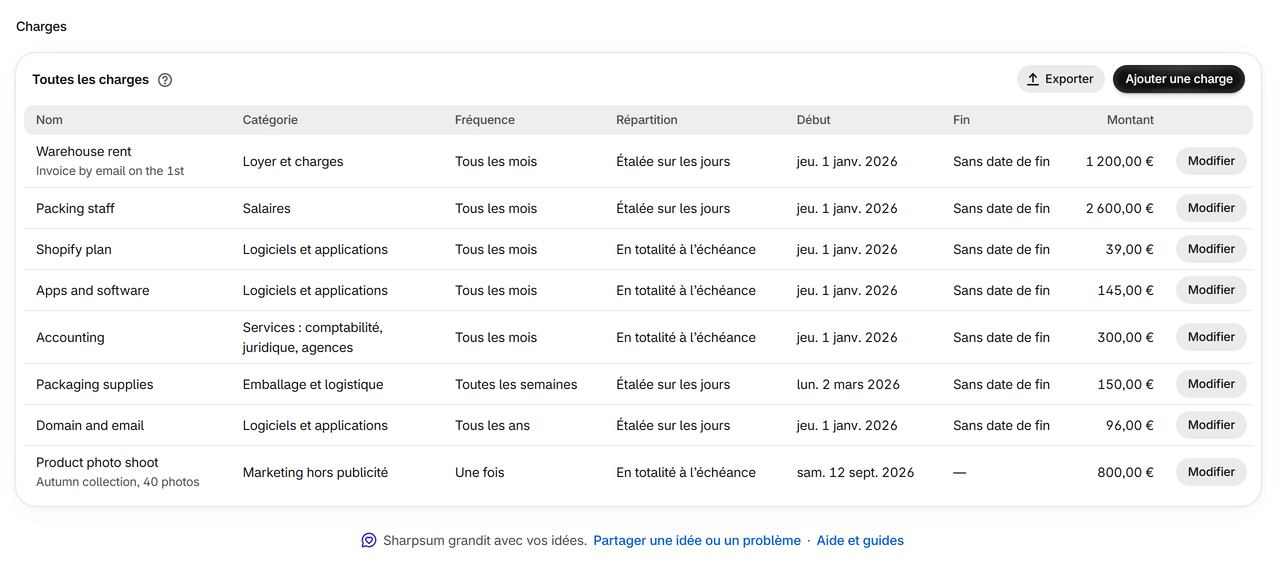
Task: Click the Toutes les semaines frequency
Action: [516, 385]
